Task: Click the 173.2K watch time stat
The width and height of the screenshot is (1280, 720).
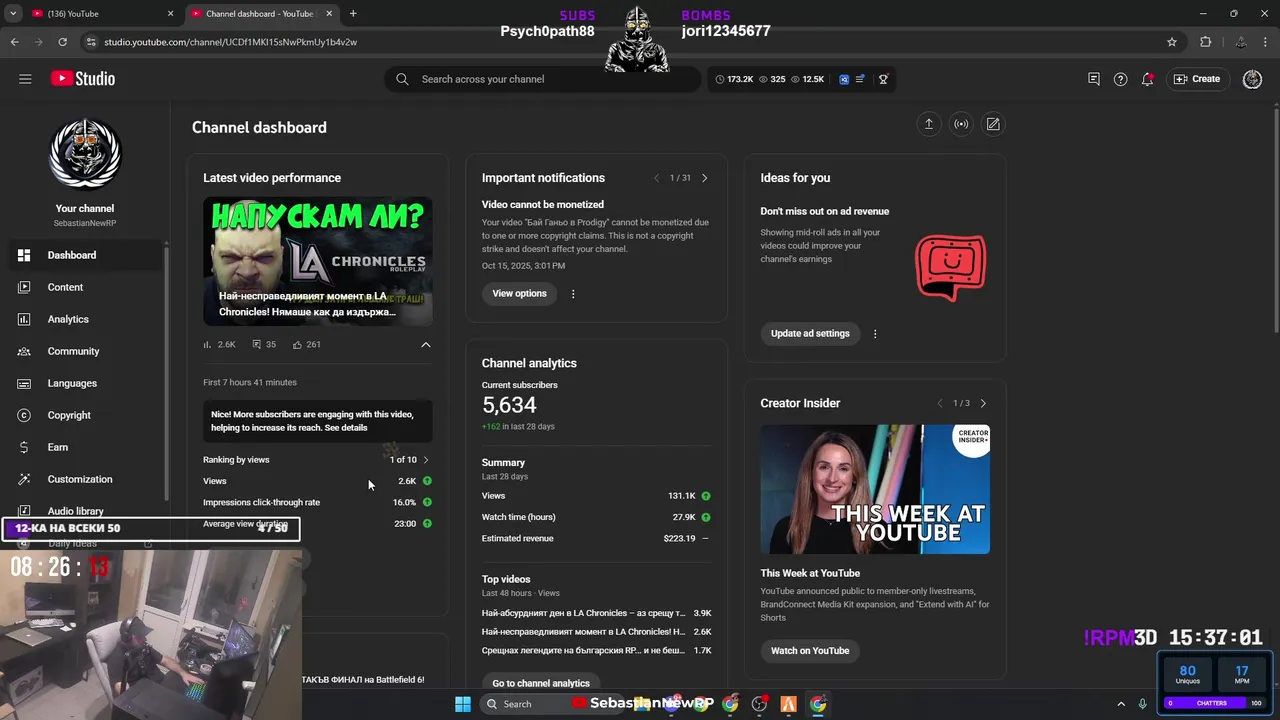Action: pyautogui.click(x=735, y=79)
